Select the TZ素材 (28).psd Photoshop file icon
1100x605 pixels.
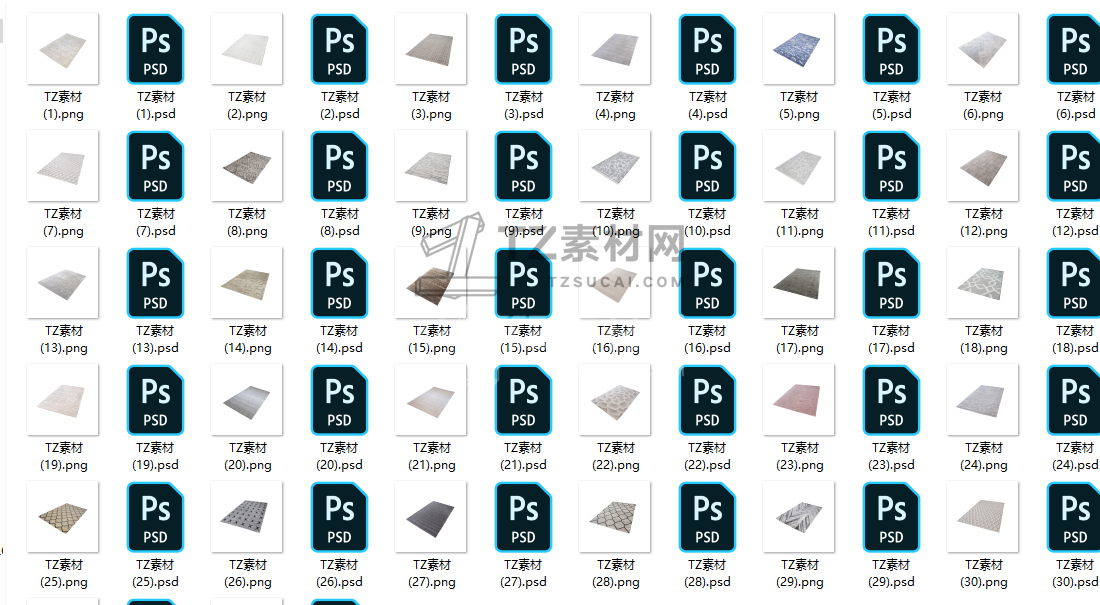[707, 518]
